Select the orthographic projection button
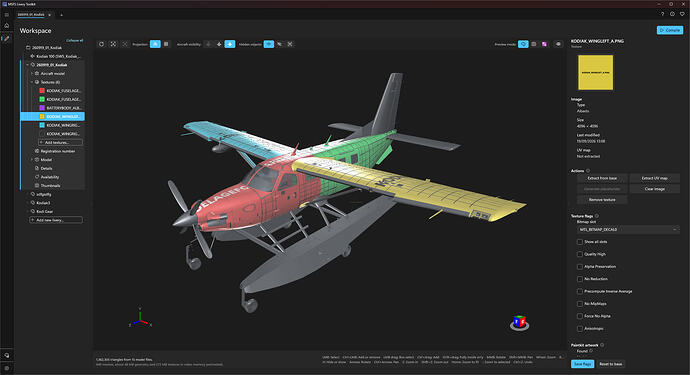Viewport: 690px width, 375px height. (x=166, y=44)
